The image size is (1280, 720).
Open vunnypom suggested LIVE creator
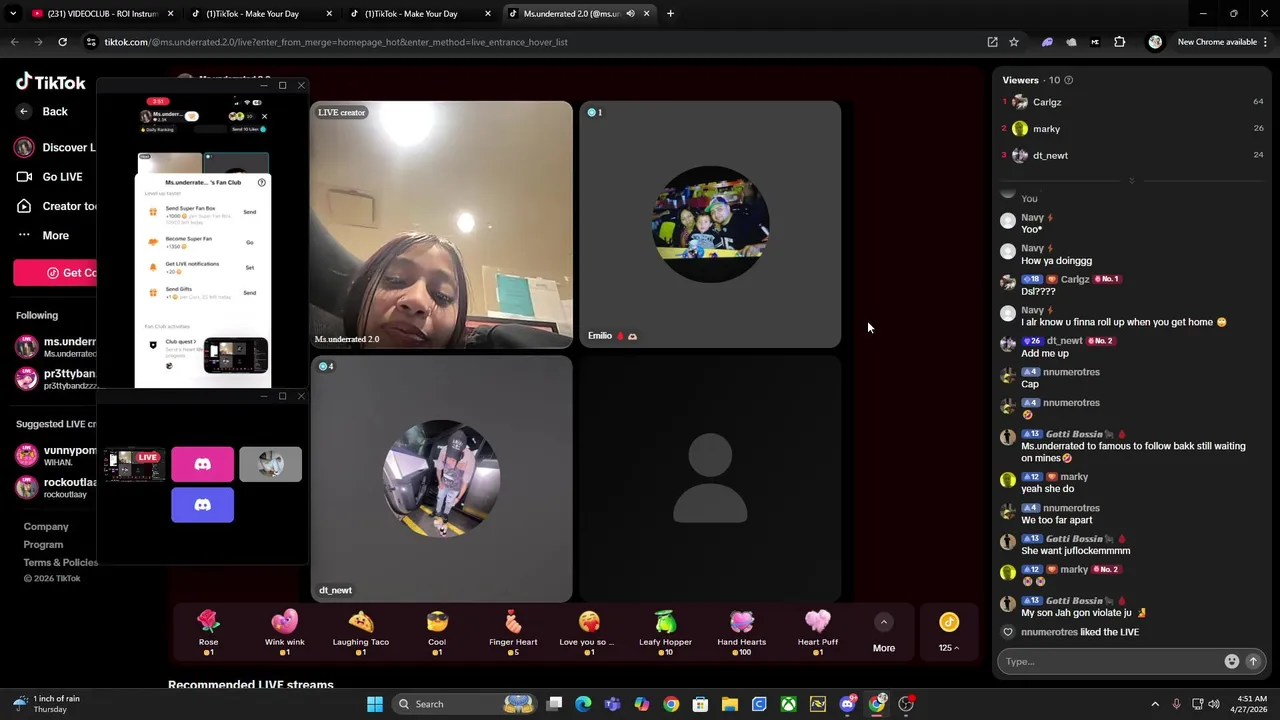(x=56, y=456)
